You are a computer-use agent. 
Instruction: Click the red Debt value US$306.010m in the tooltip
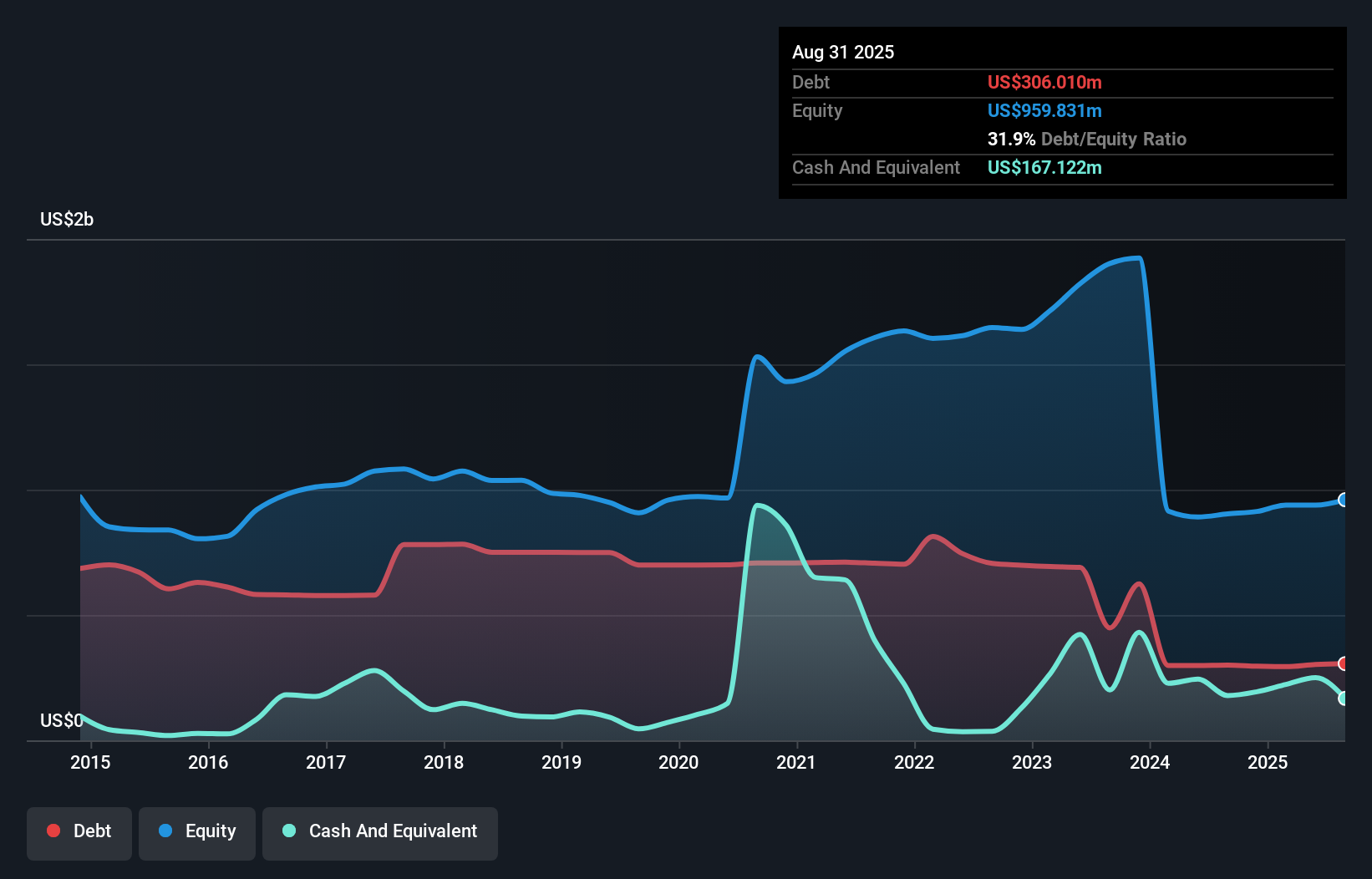1044,82
